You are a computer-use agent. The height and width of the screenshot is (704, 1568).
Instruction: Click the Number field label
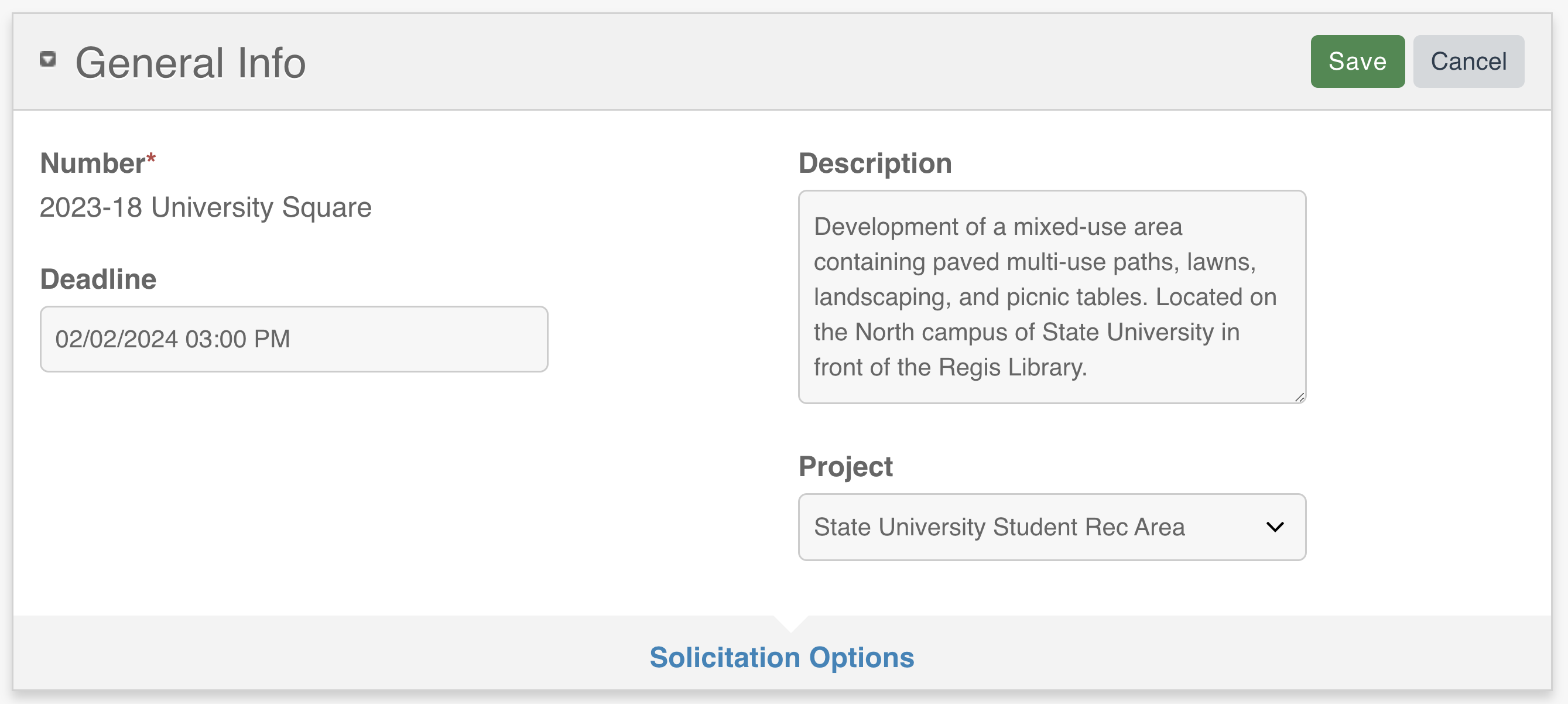pyautogui.click(x=93, y=163)
